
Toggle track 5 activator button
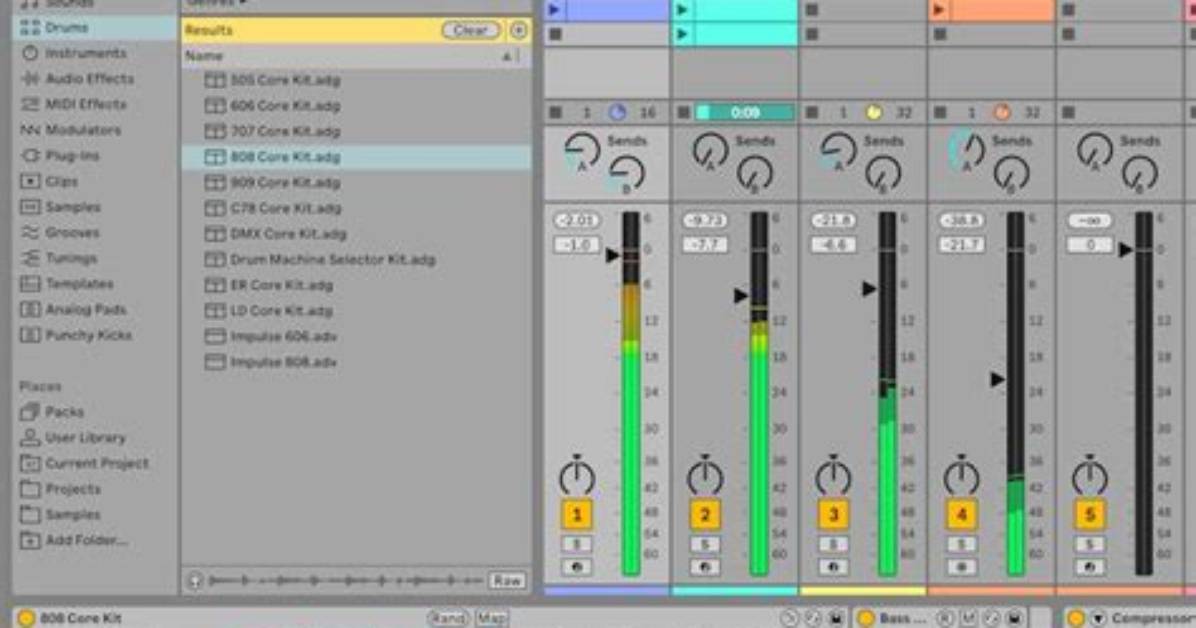1089,515
